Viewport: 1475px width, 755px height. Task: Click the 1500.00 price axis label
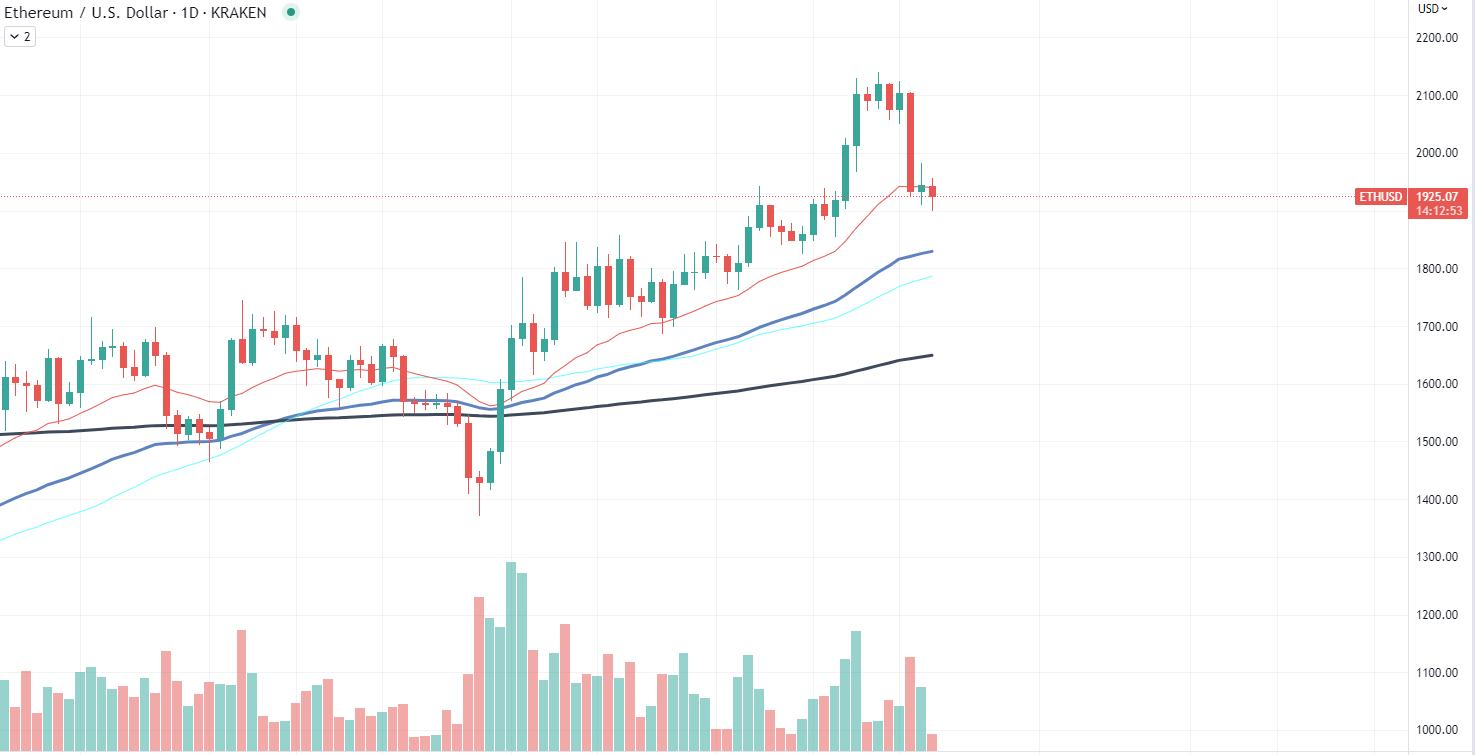(x=1438, y=442)
